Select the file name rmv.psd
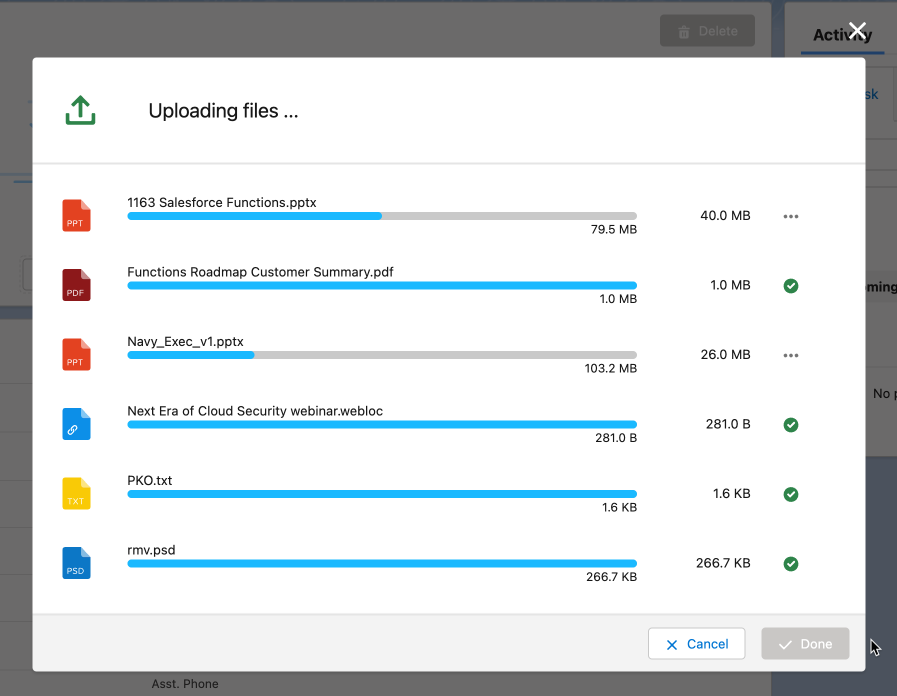 [151, 550]
